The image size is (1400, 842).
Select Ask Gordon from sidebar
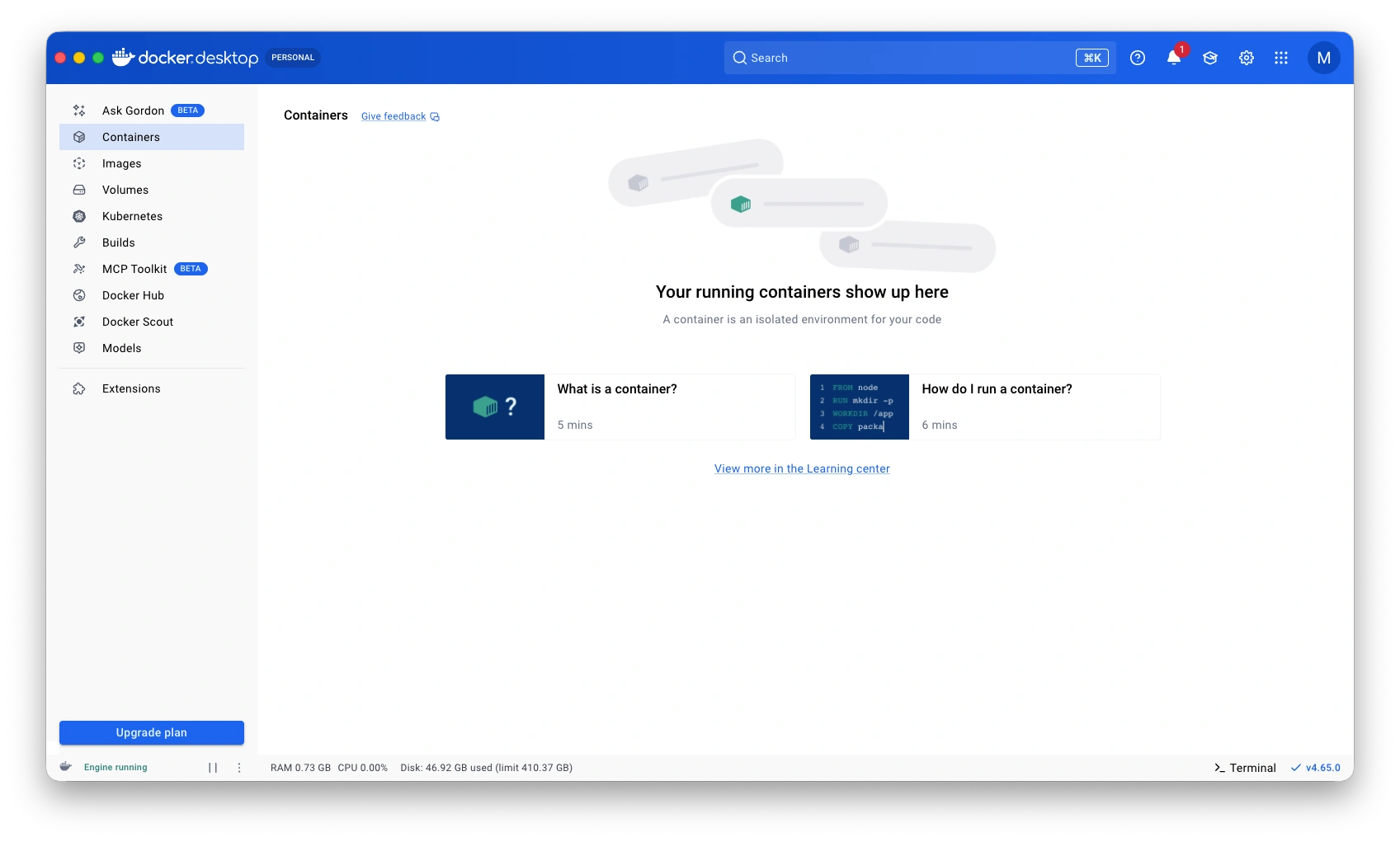[133, 111]
